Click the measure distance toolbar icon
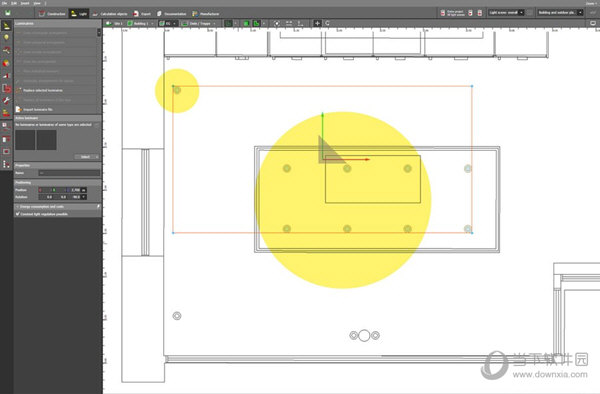This screenshot has height=394, width=600. tap(289, 23)
